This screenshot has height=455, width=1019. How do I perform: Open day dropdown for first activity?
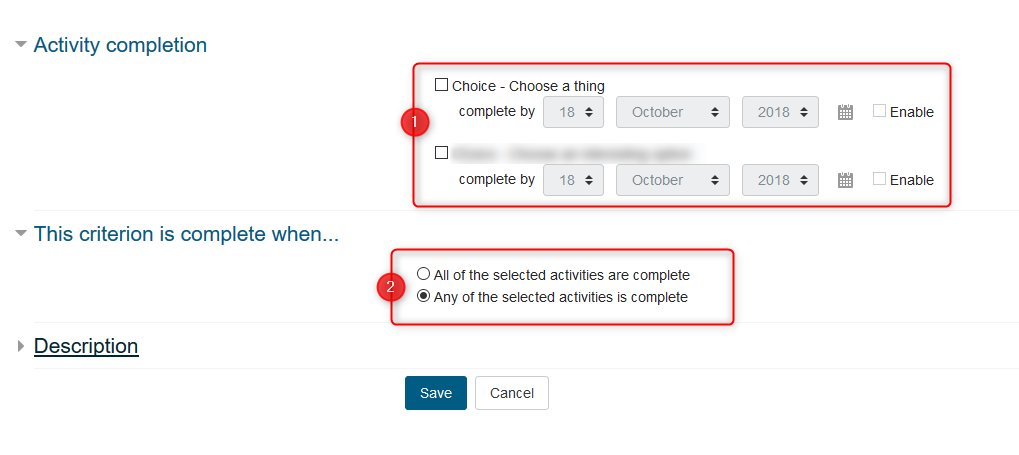(x=573, y=112)
